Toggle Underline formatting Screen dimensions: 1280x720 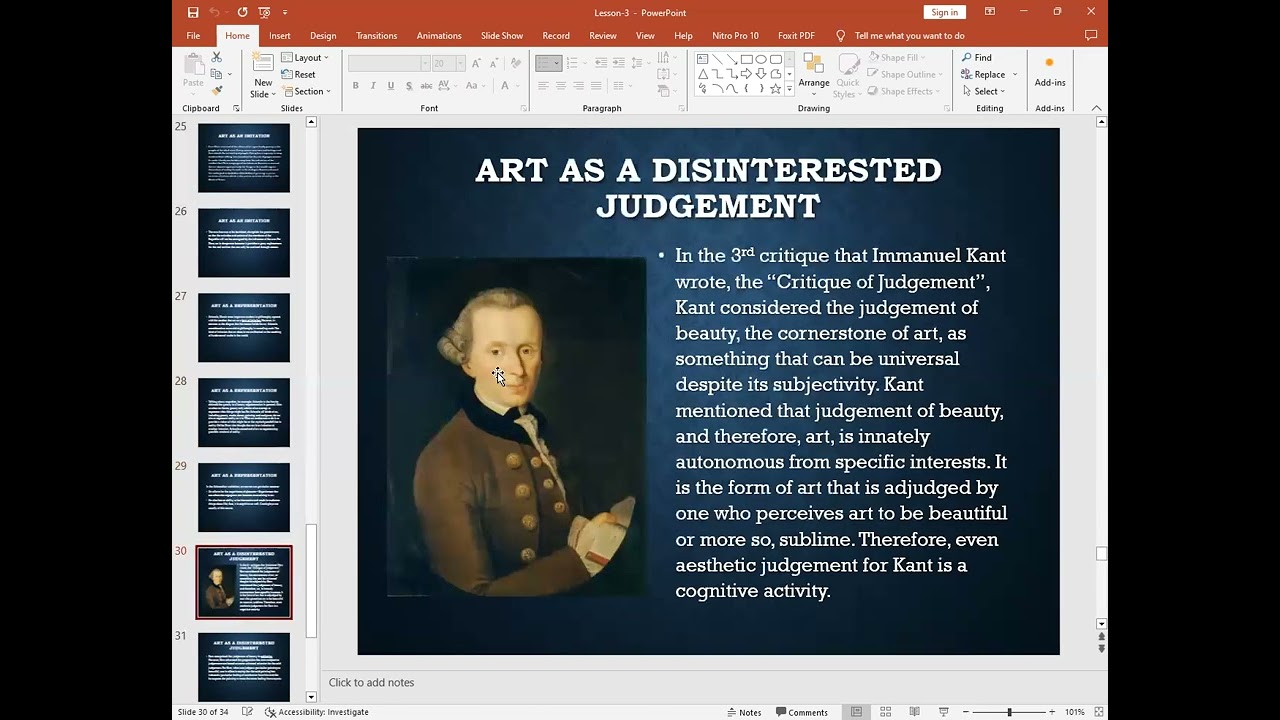click(391, 86)
